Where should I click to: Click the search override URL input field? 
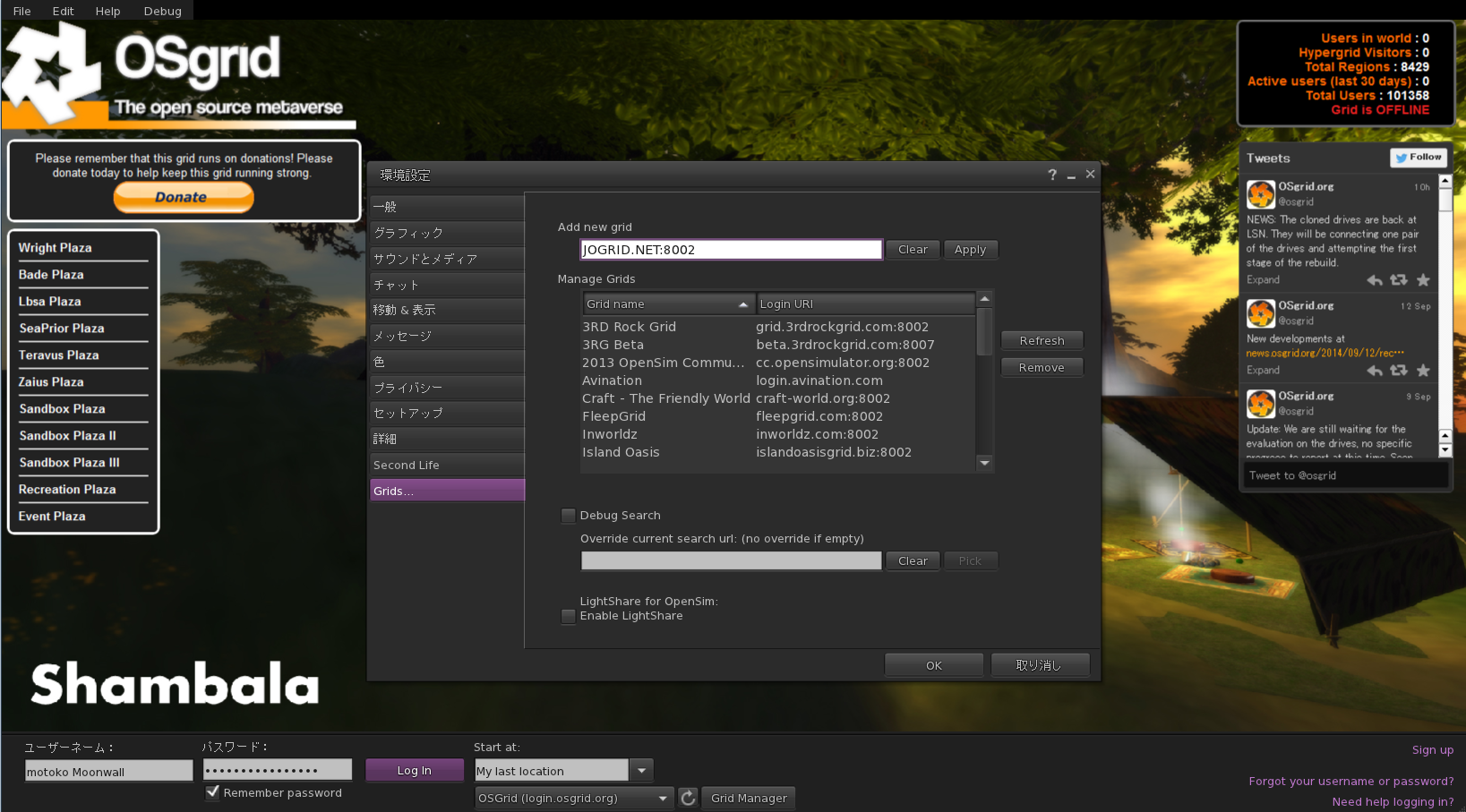tap(732, 560)
